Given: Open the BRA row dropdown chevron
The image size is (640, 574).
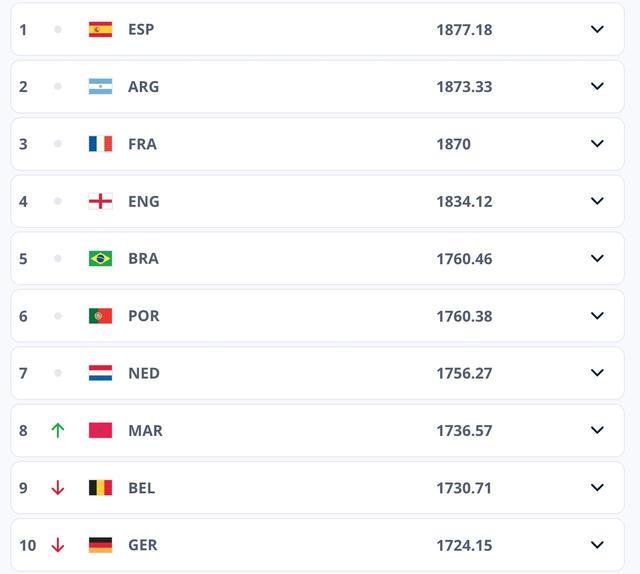Looking at the screenshot, I should pos(597,258).
